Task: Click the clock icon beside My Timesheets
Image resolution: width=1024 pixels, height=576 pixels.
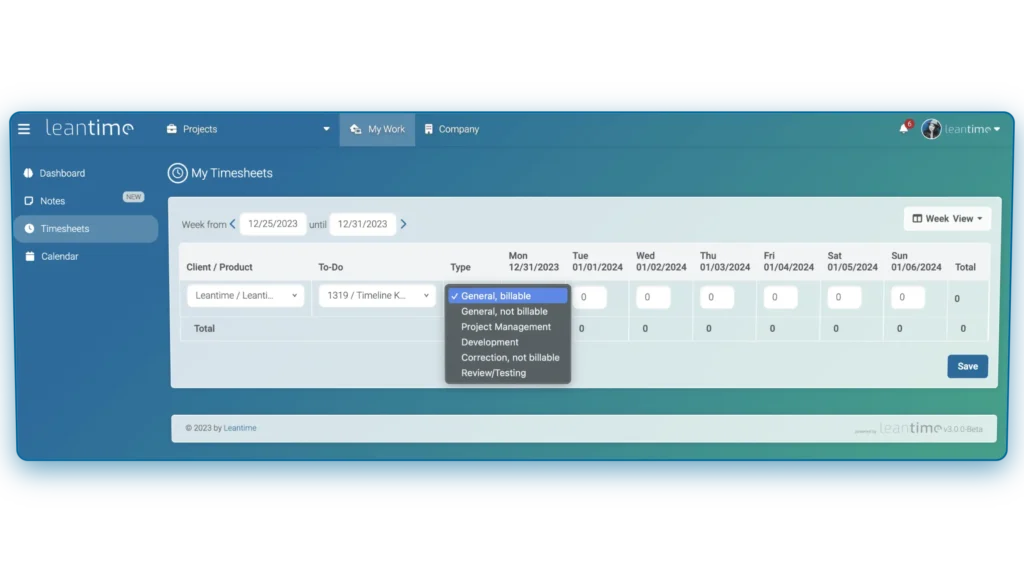Action: point(177,173)
